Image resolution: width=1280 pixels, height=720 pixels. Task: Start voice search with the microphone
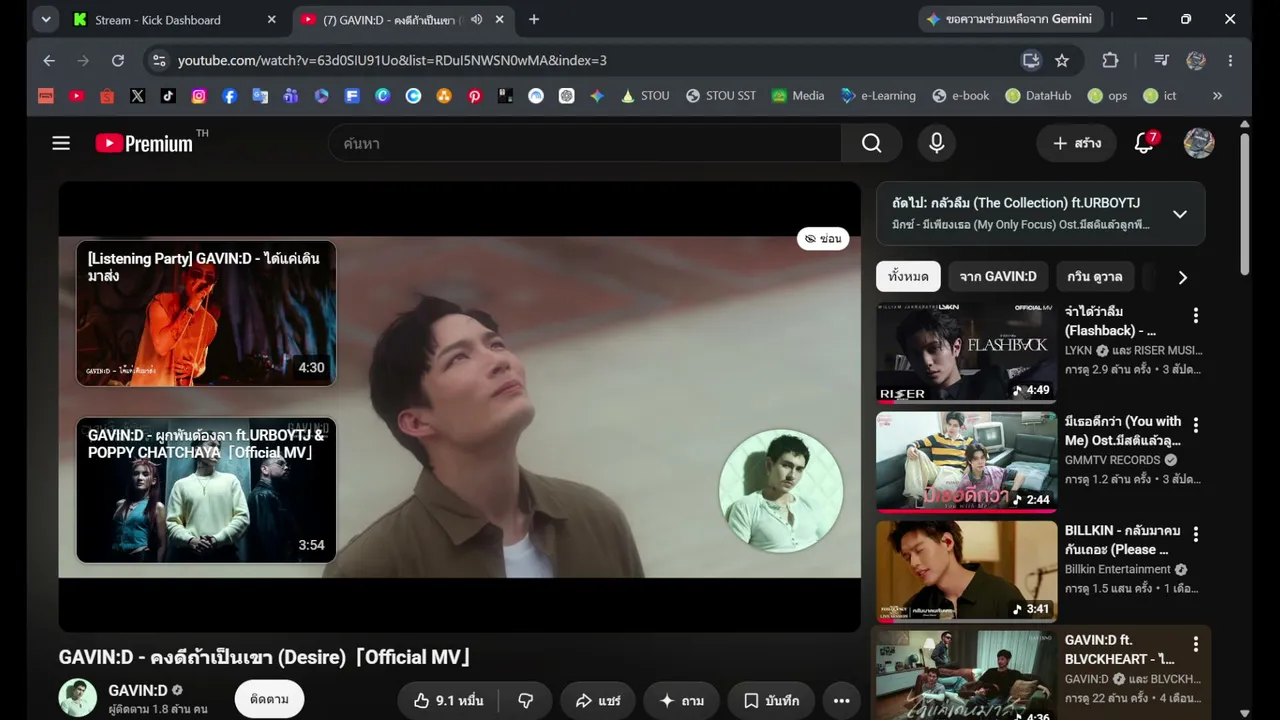(x=936, y=143)
